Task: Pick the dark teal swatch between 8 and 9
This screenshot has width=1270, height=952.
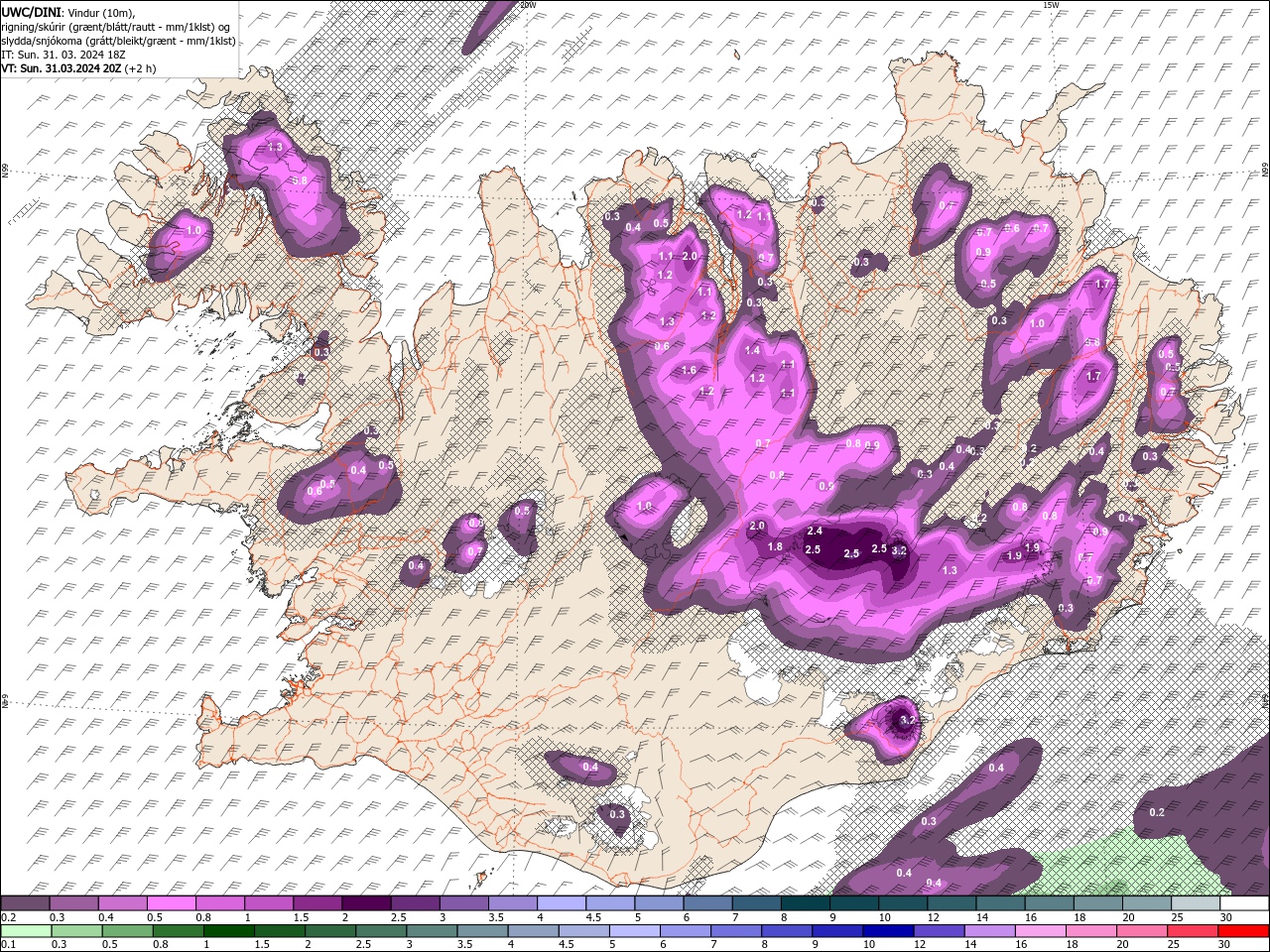Action: coord(805,903)
